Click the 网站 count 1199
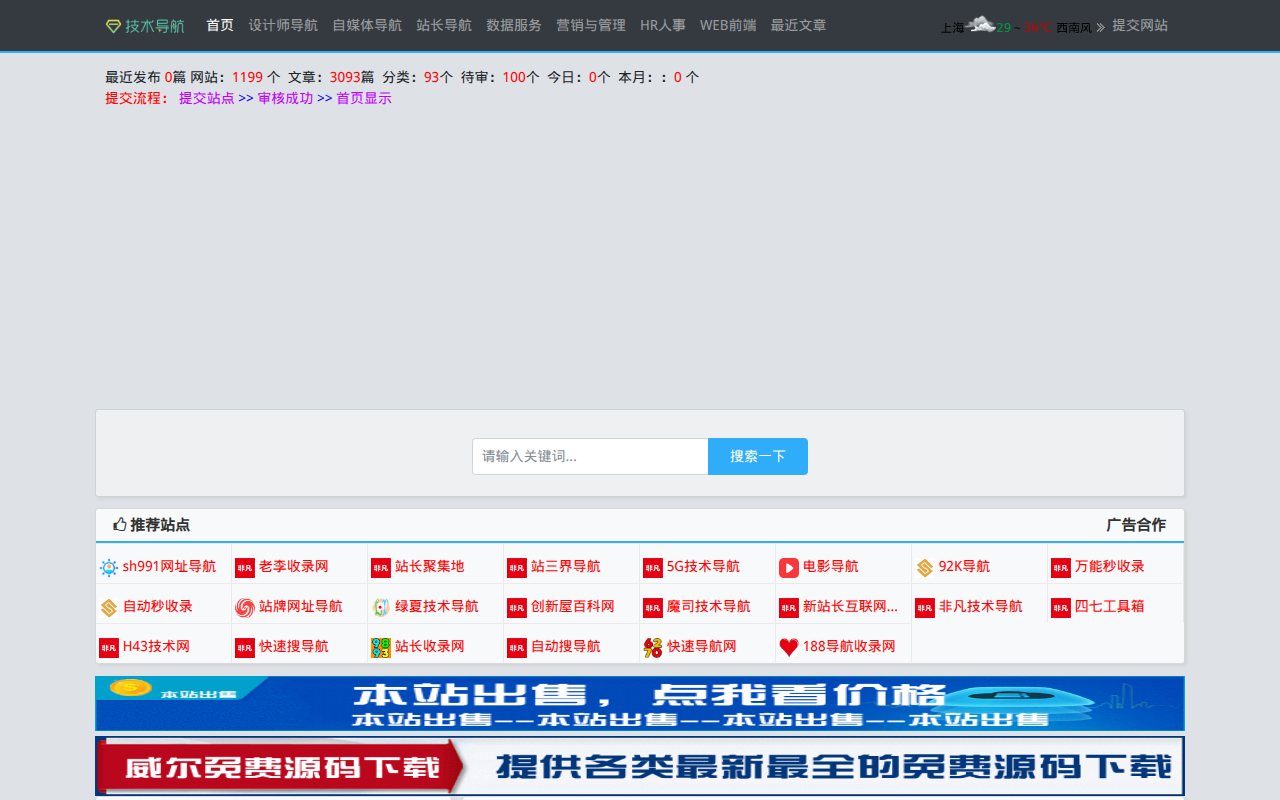The image size is (1280, 800). point(247,77)
